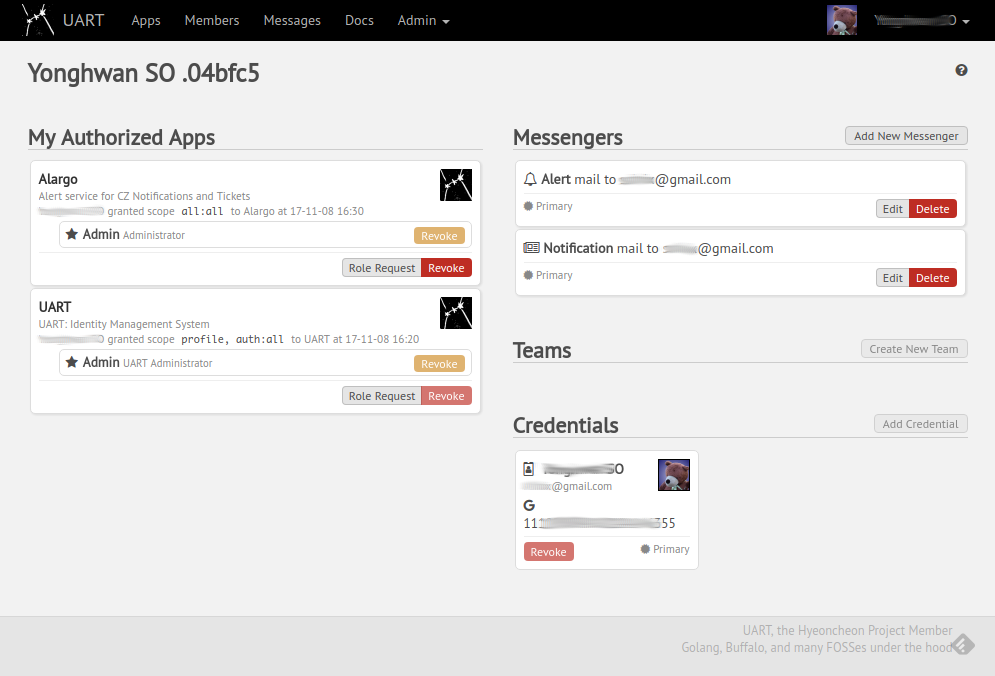Image resolution: width=995 pixels, height=676 pixels.
Task: Revoke the Alargo Administrator role
Action: 439,235
